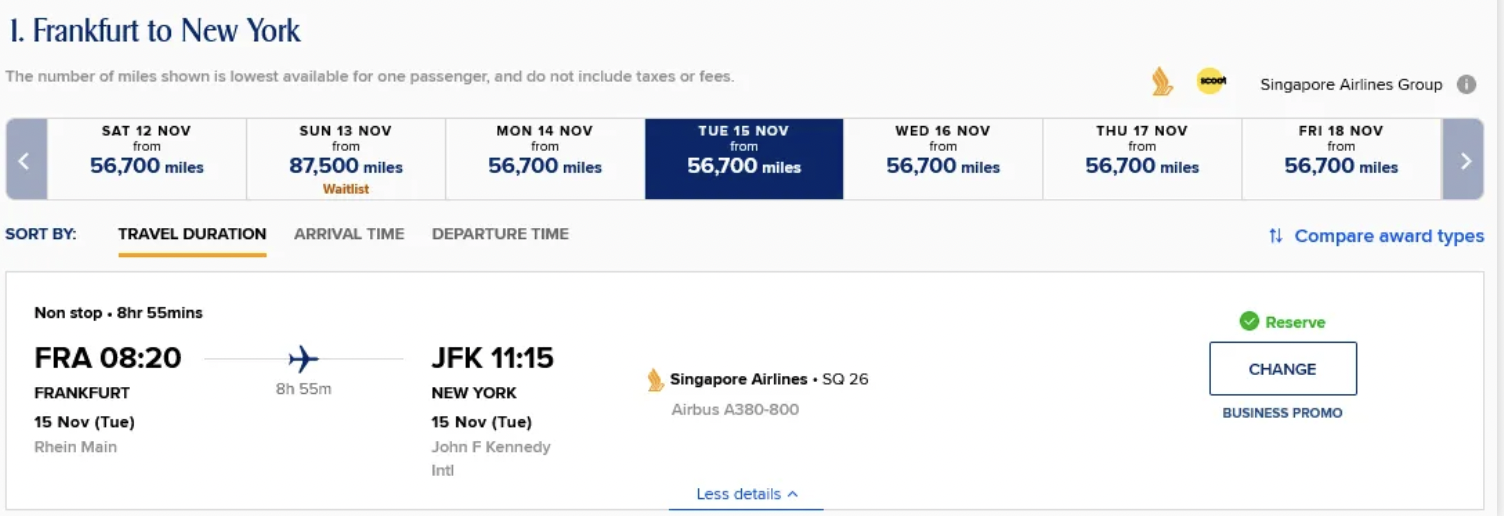Viewport: 1504px width, 516px height.
Task: Select the TUE 15 NOV date
Action: [x=743, y=159]
